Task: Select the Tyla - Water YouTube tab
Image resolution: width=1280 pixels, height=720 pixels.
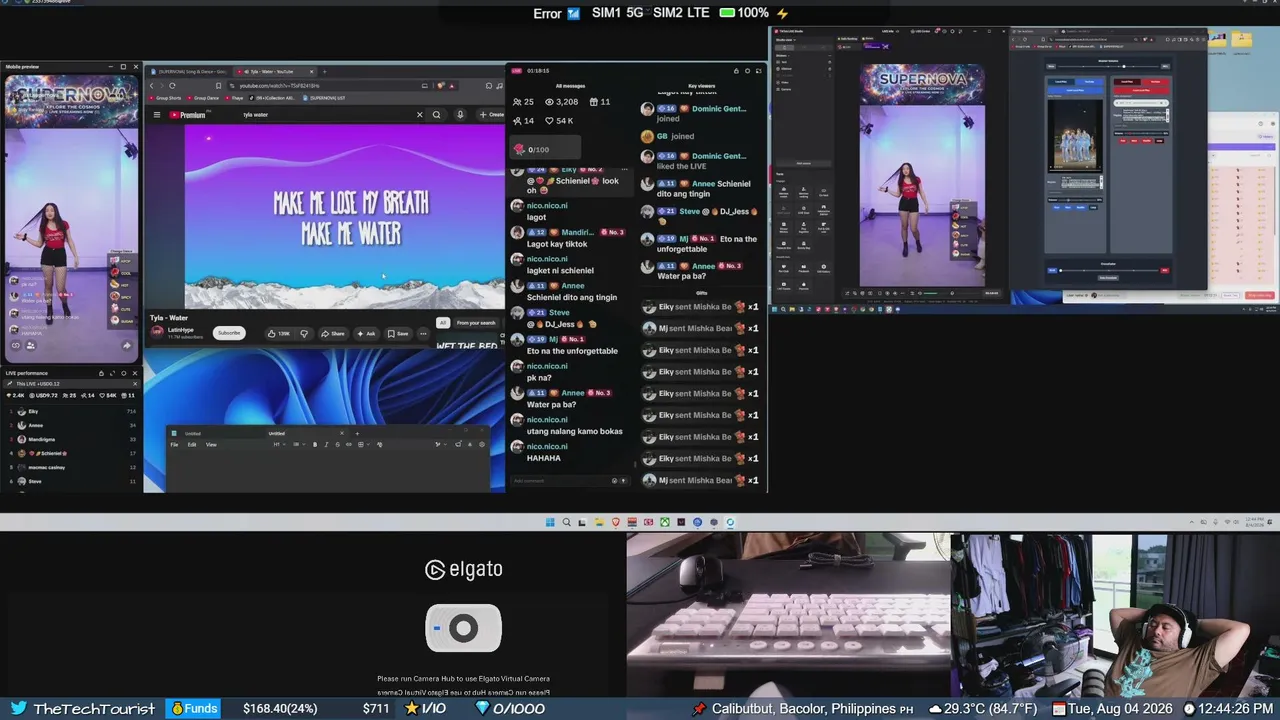Action: [275, 72]
